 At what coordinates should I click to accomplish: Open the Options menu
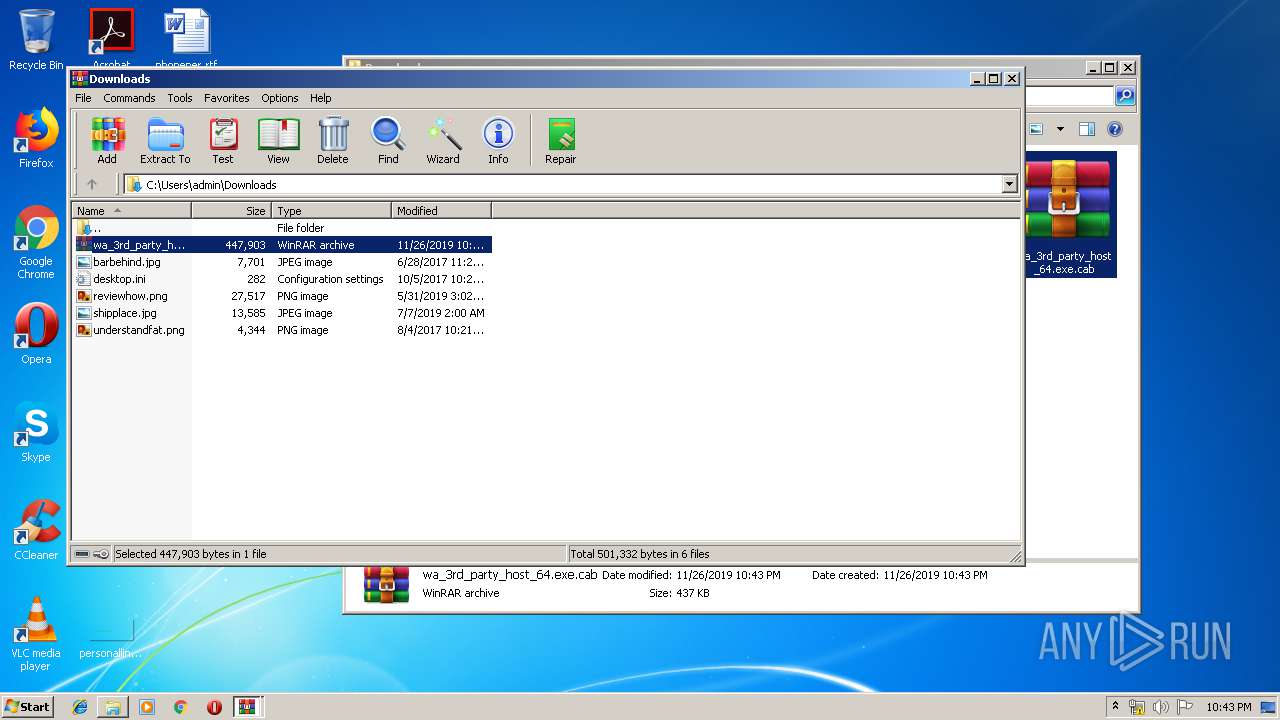pyautogui.click(x=280, y=98)
